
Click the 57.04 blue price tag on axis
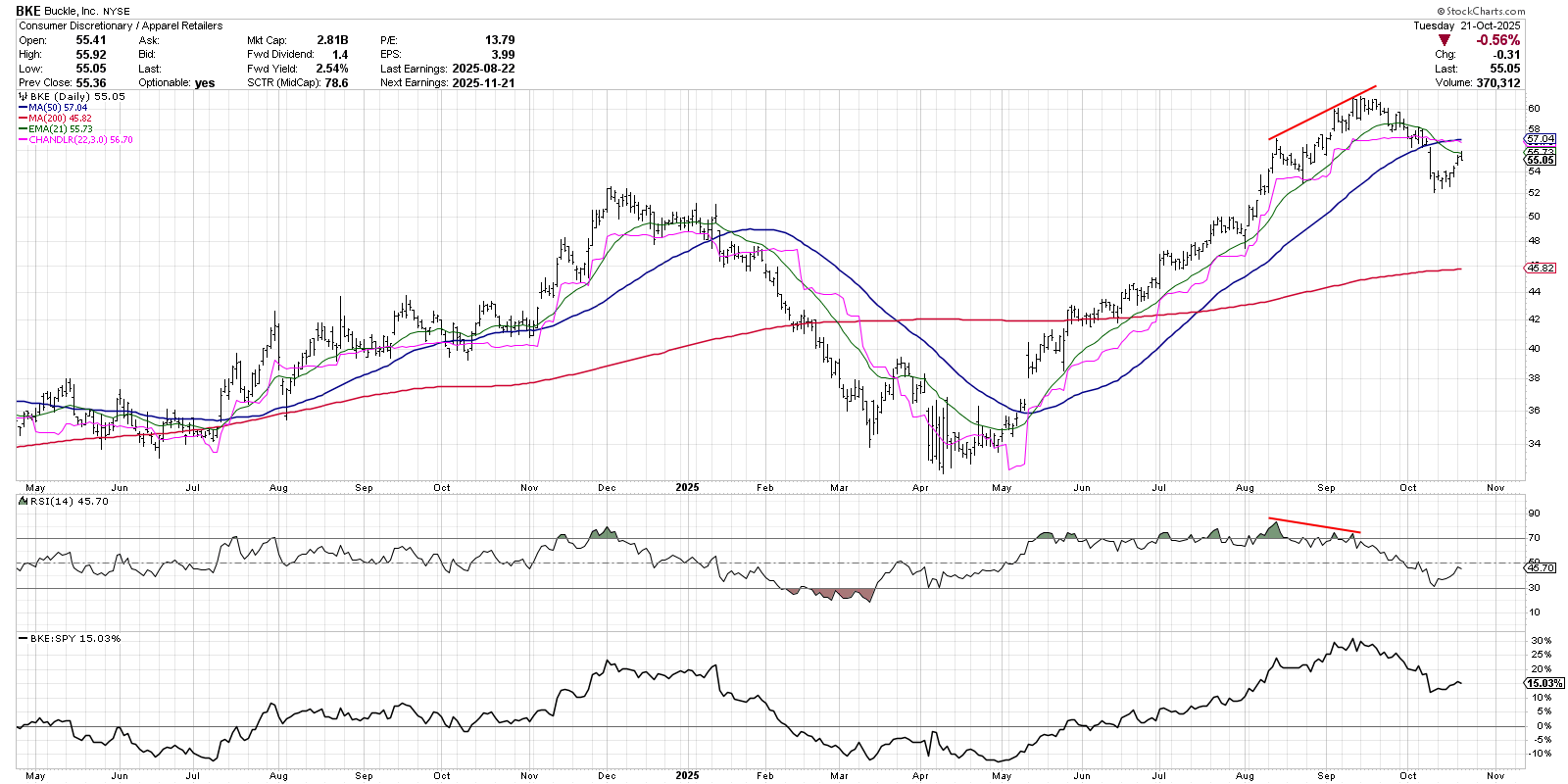point(1541,139)
